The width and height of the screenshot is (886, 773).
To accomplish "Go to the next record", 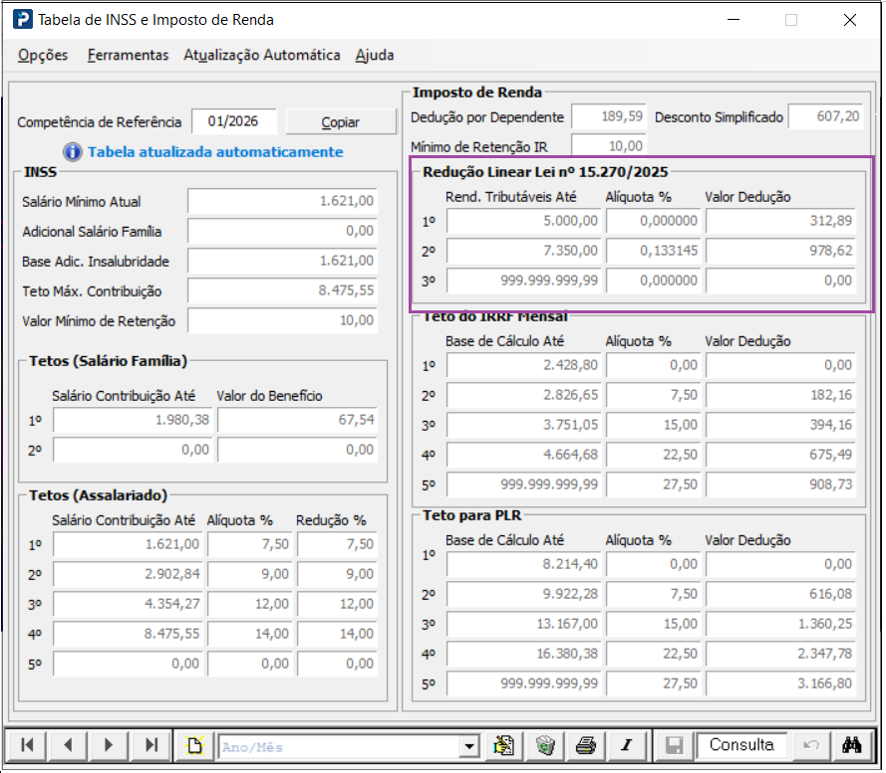I will [108, 745].
